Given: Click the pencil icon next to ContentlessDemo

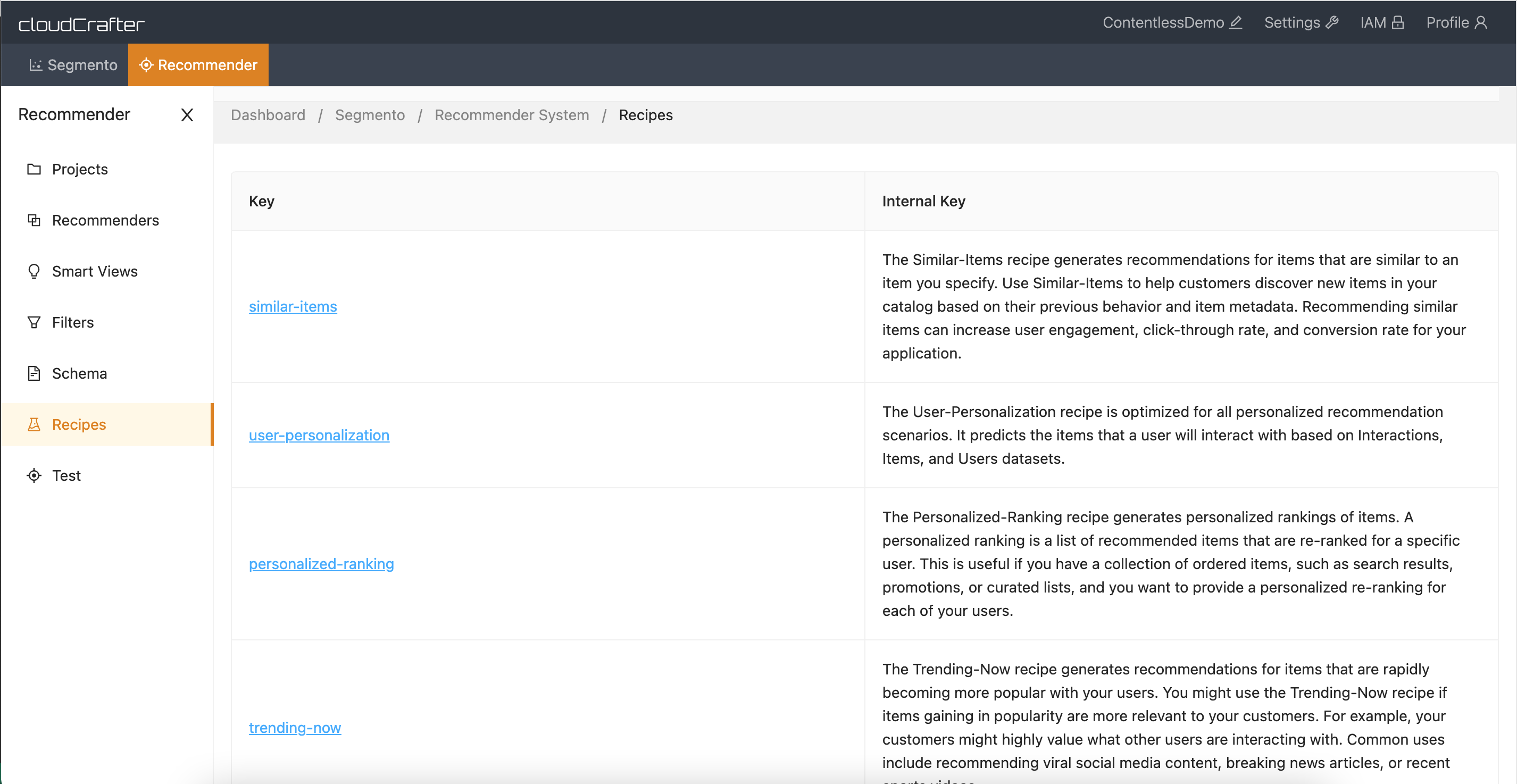Looking at the screenshot, I should pos(1236,22).
